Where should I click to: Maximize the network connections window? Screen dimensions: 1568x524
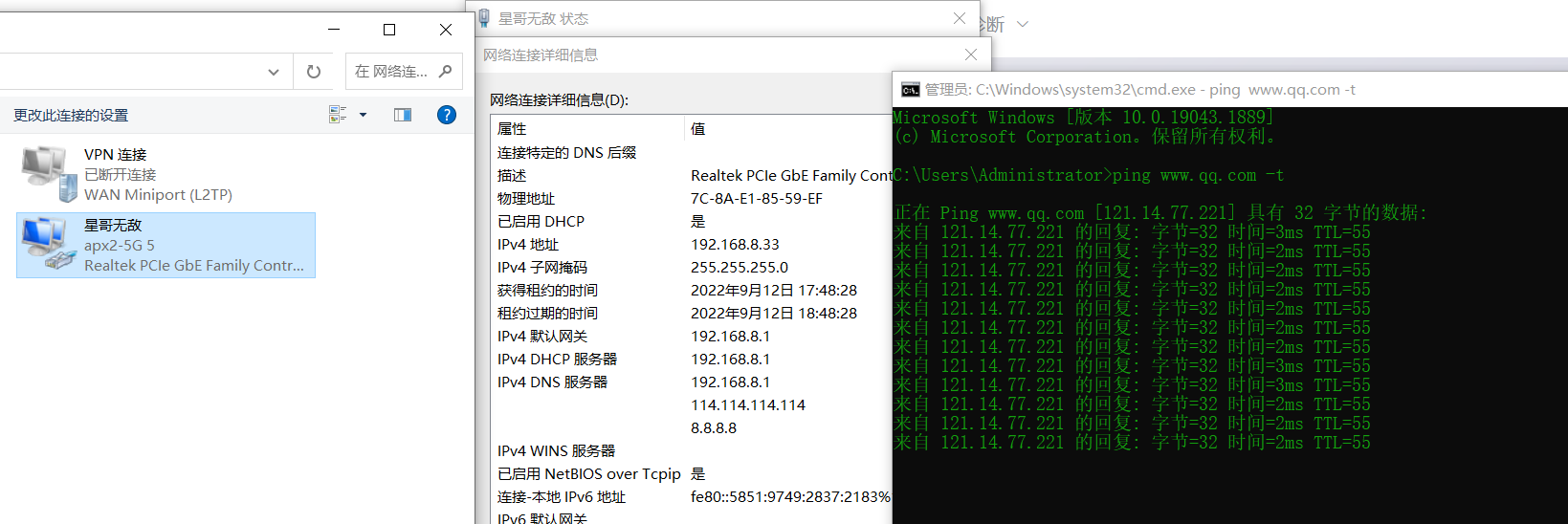click(x=389, y=30)
